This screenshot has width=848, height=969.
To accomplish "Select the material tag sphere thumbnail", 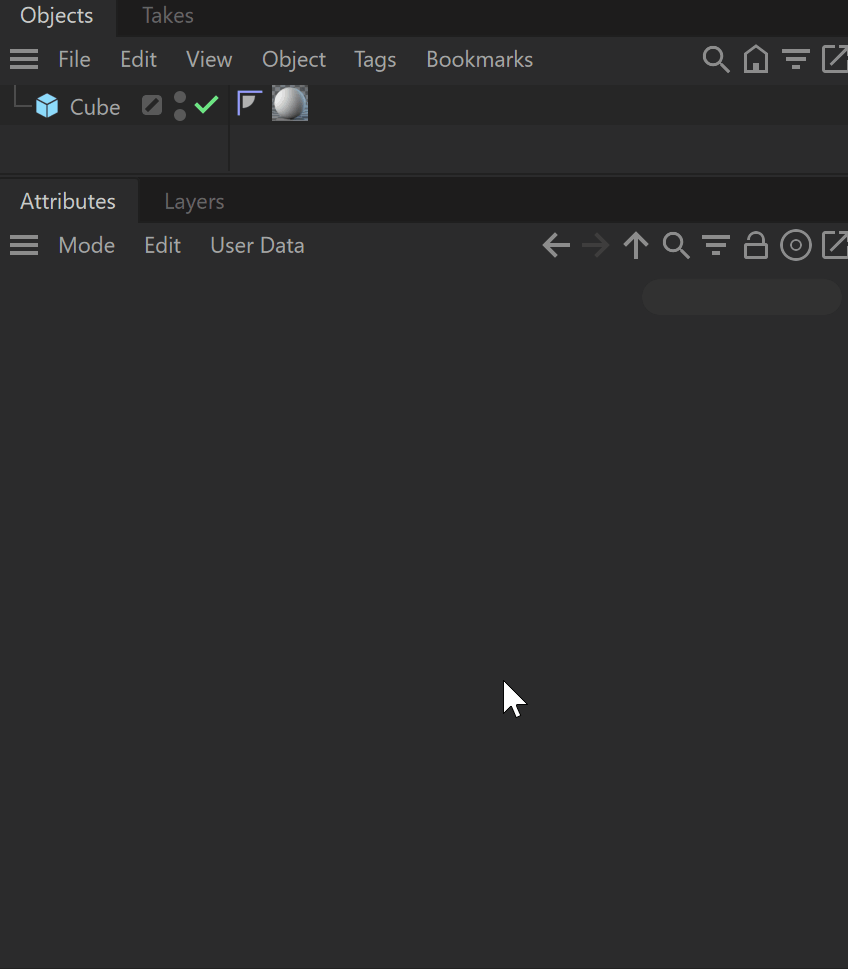I will 290,103.
